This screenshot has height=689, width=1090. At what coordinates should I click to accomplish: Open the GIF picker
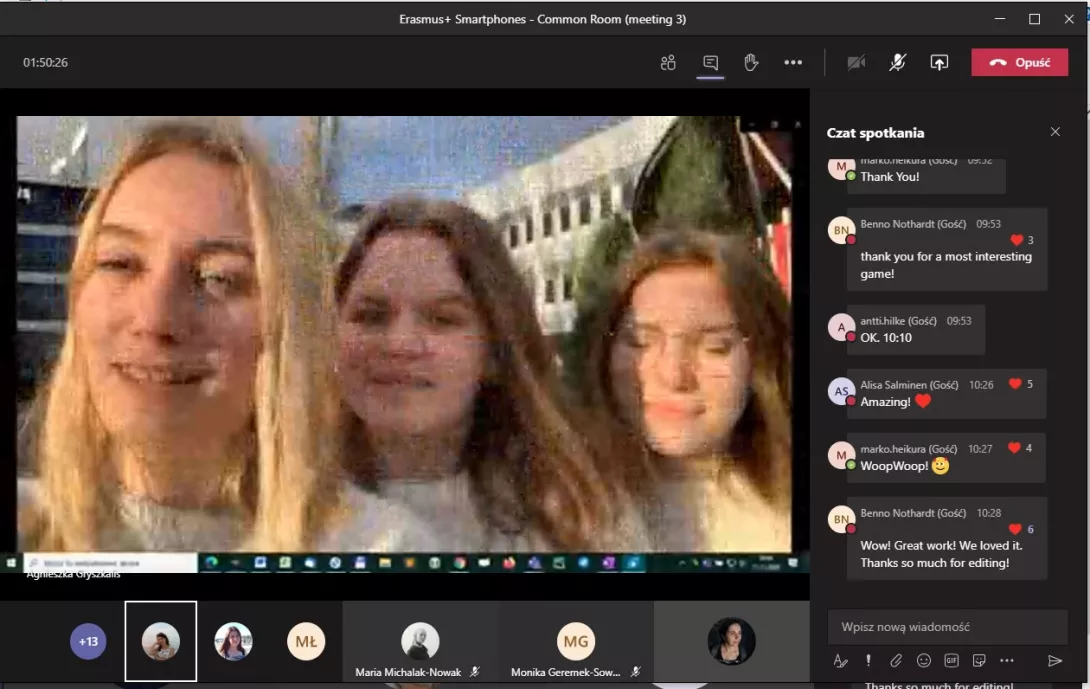tap(951, 661)
